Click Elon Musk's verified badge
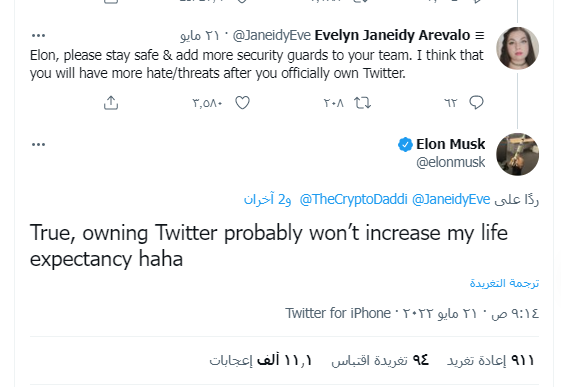Viewport: 561px width, 387px height. 405,144
